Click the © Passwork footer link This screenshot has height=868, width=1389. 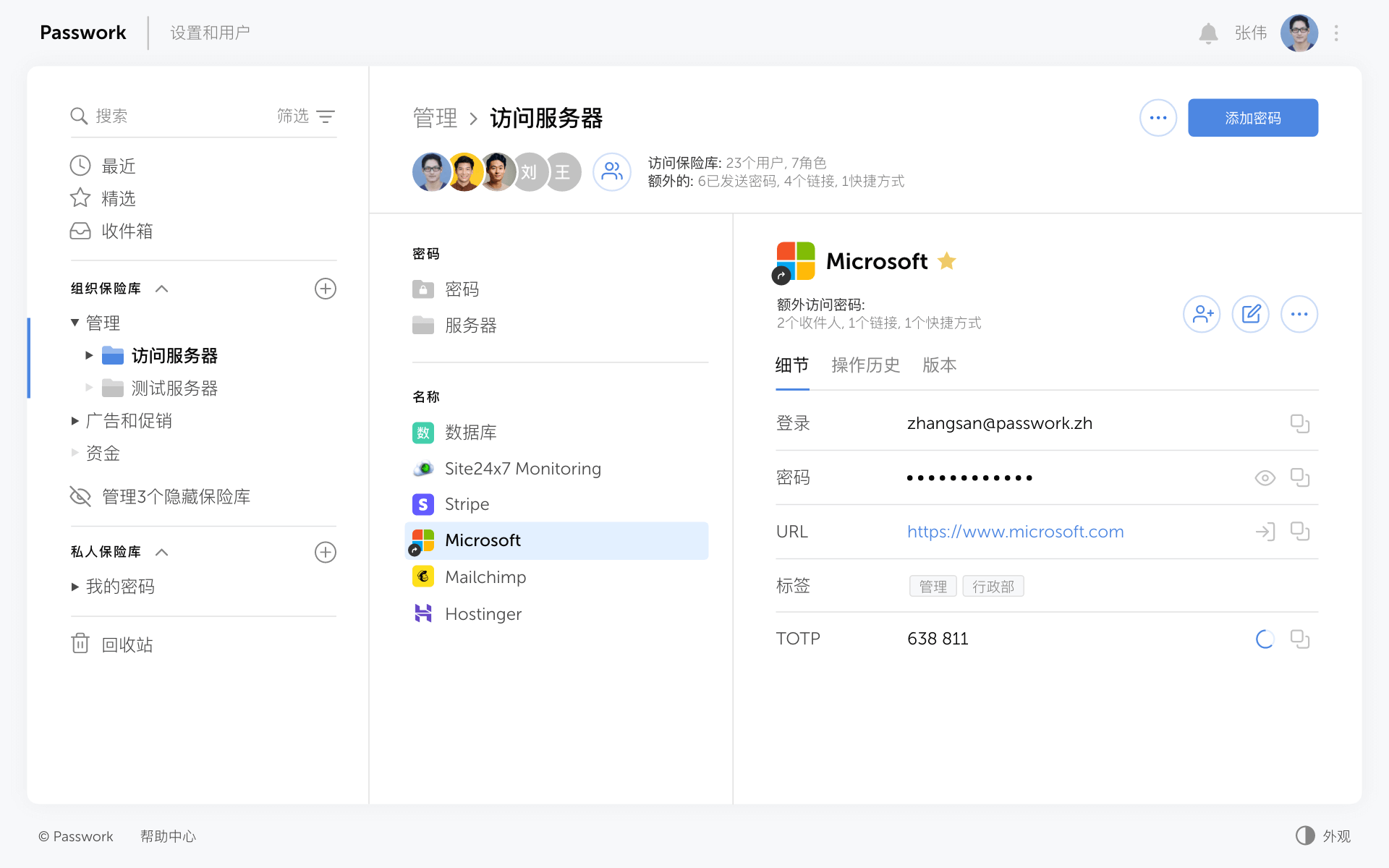coord(76,836)
